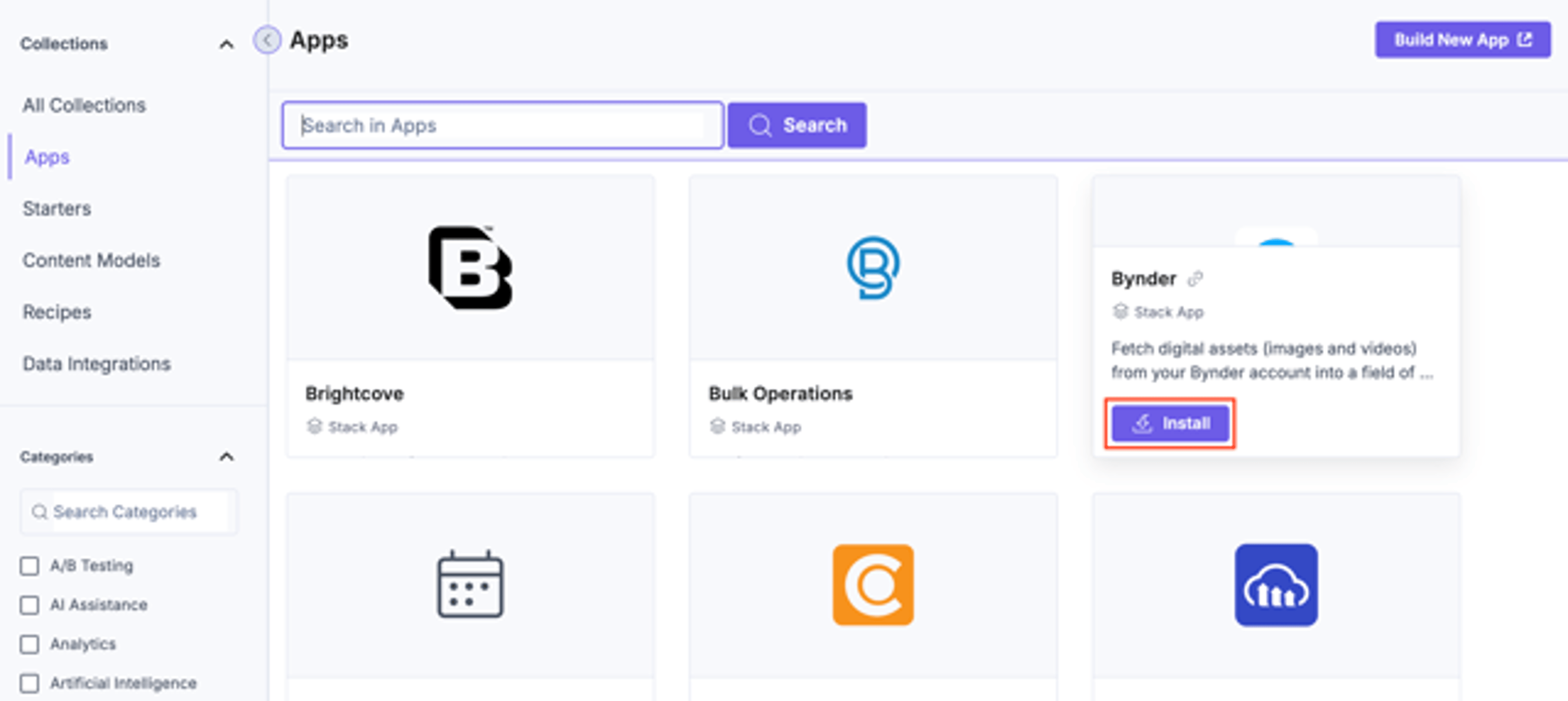Open the Bynder app title
The height and width of the screenshot is (701, 1568).
coord(1144,279)
